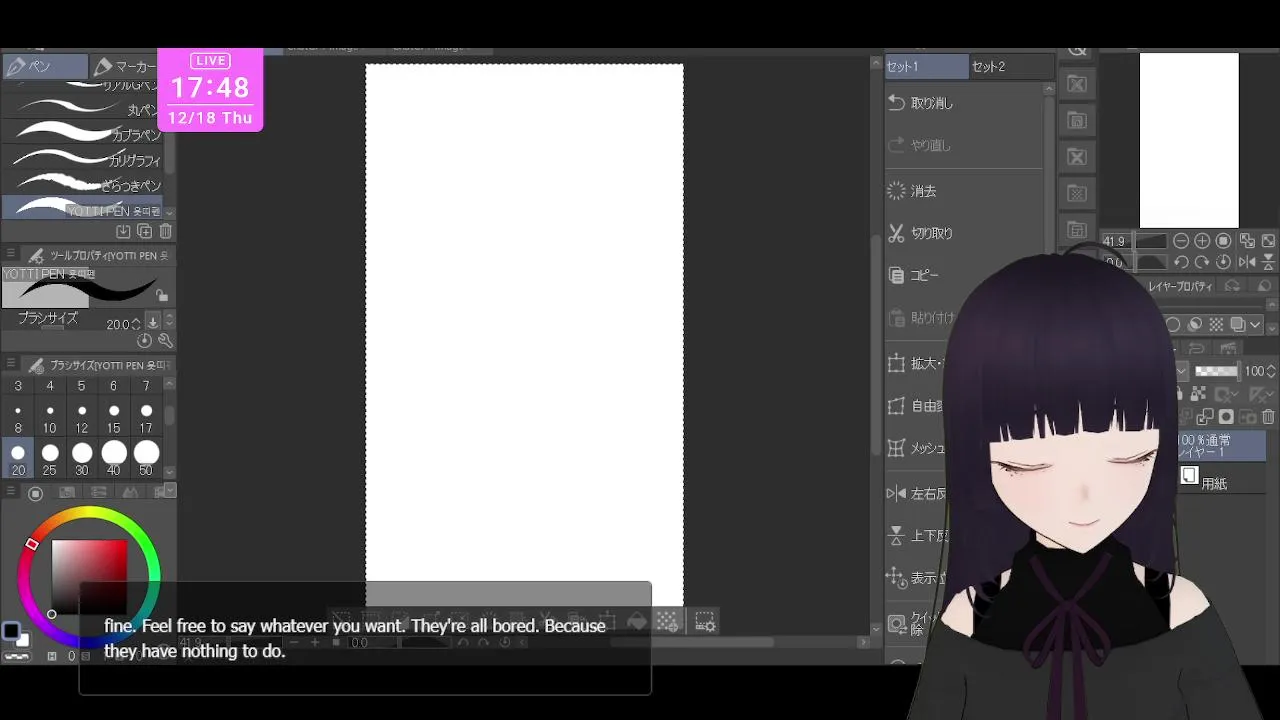This screenshot has height=720, width=1280.
Task: Zoom in with navigator plus icon
Action: (1202, 241)
